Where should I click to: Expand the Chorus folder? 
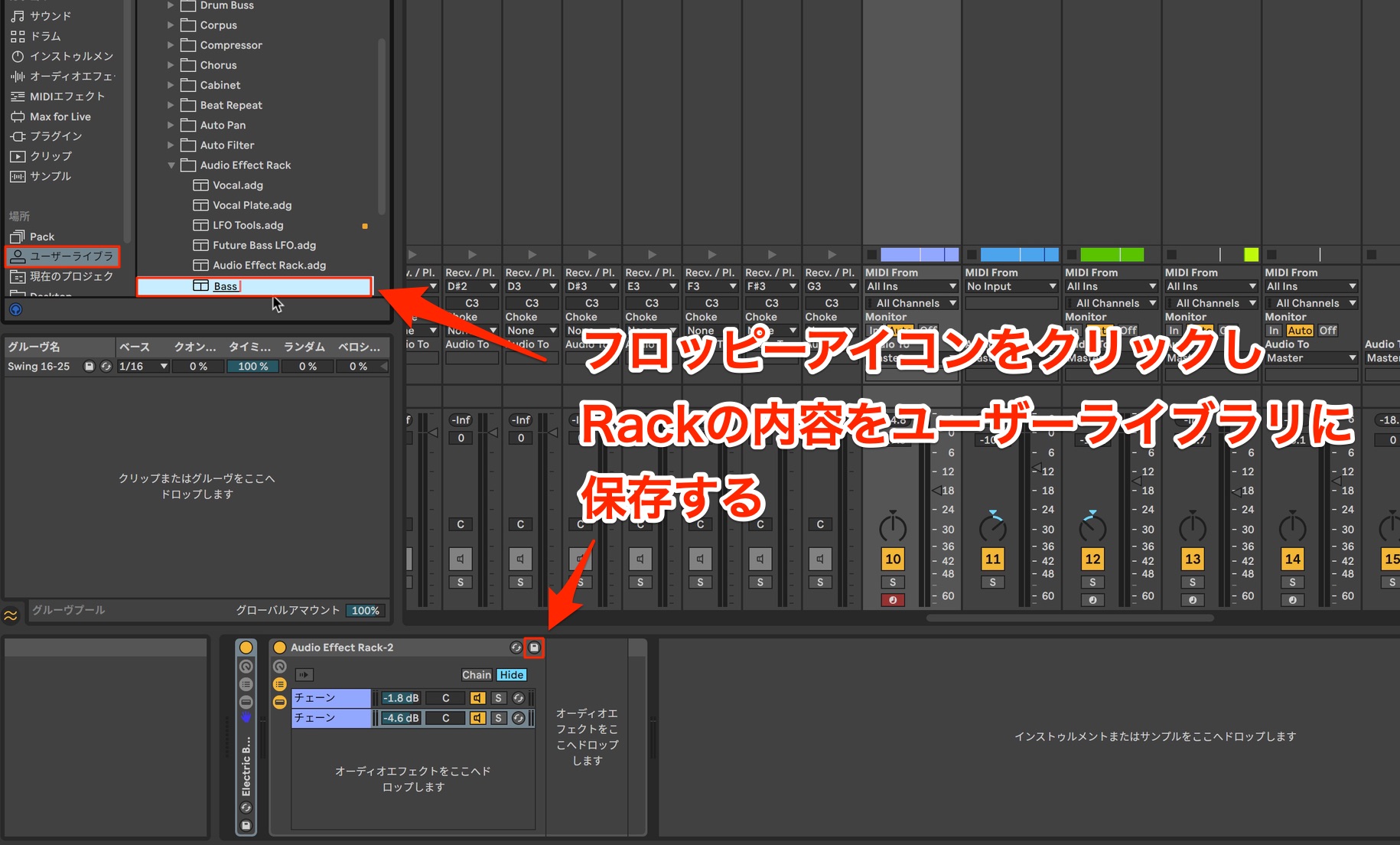click(x=171, y=65)
